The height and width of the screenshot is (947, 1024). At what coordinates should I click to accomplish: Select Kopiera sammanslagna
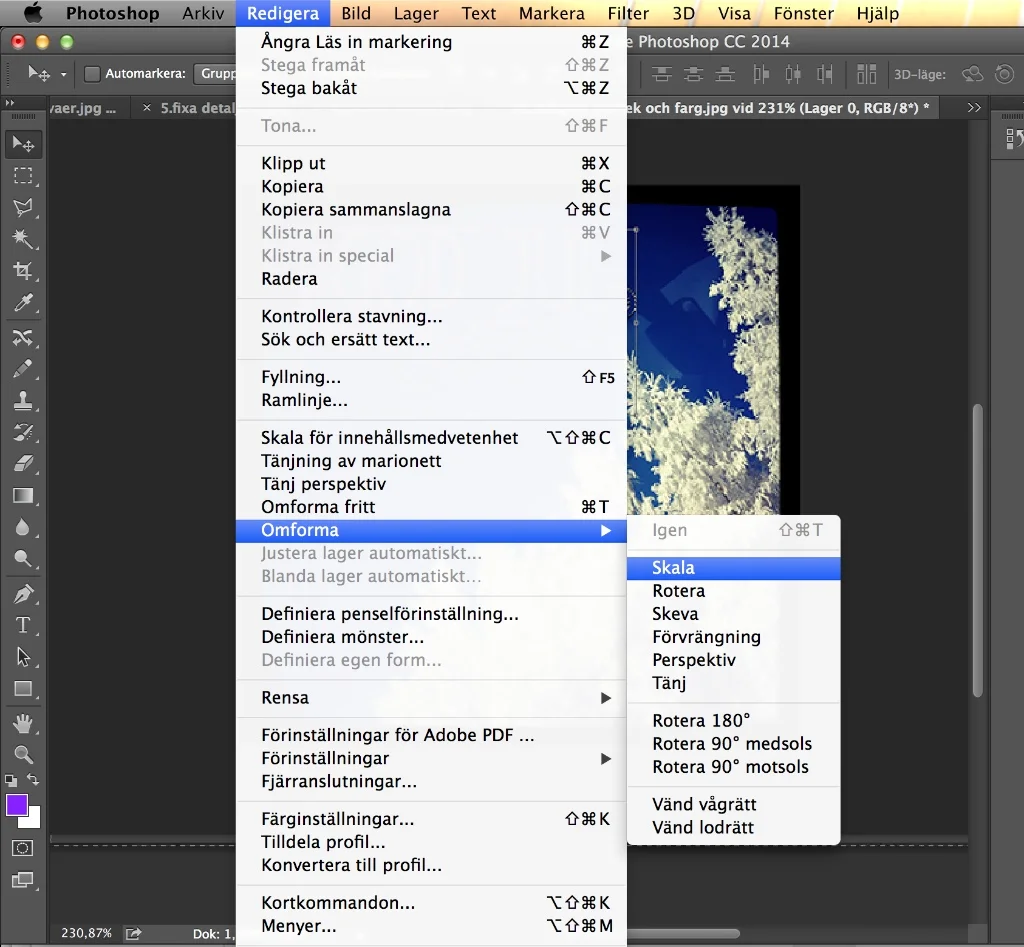(431, 210)
